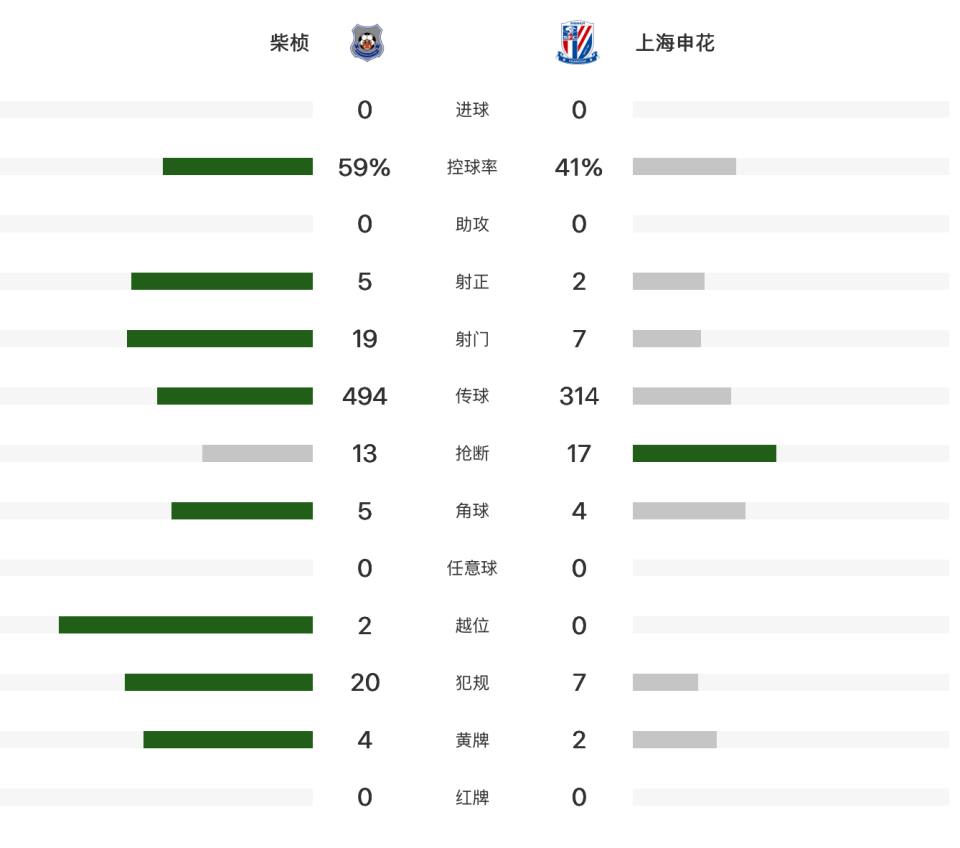The image size is (960, 848).
Task: Click the long green 越位 bar
Action: [x=186, y=625]
